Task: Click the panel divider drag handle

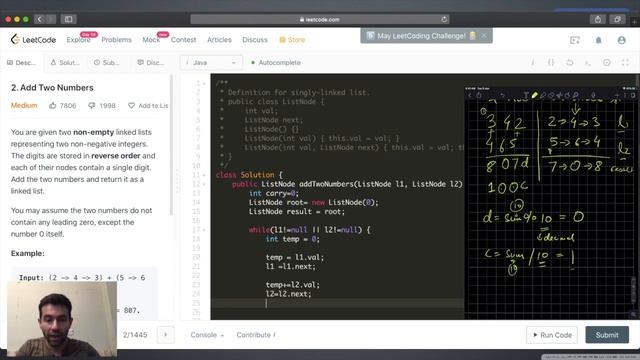Action: [x=177, y=181]
